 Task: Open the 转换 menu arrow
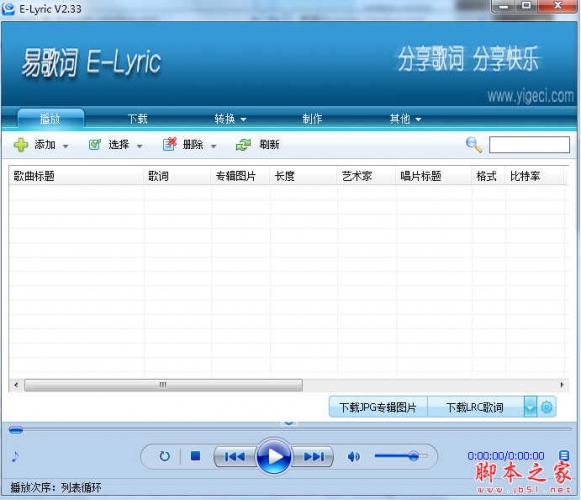243,120
